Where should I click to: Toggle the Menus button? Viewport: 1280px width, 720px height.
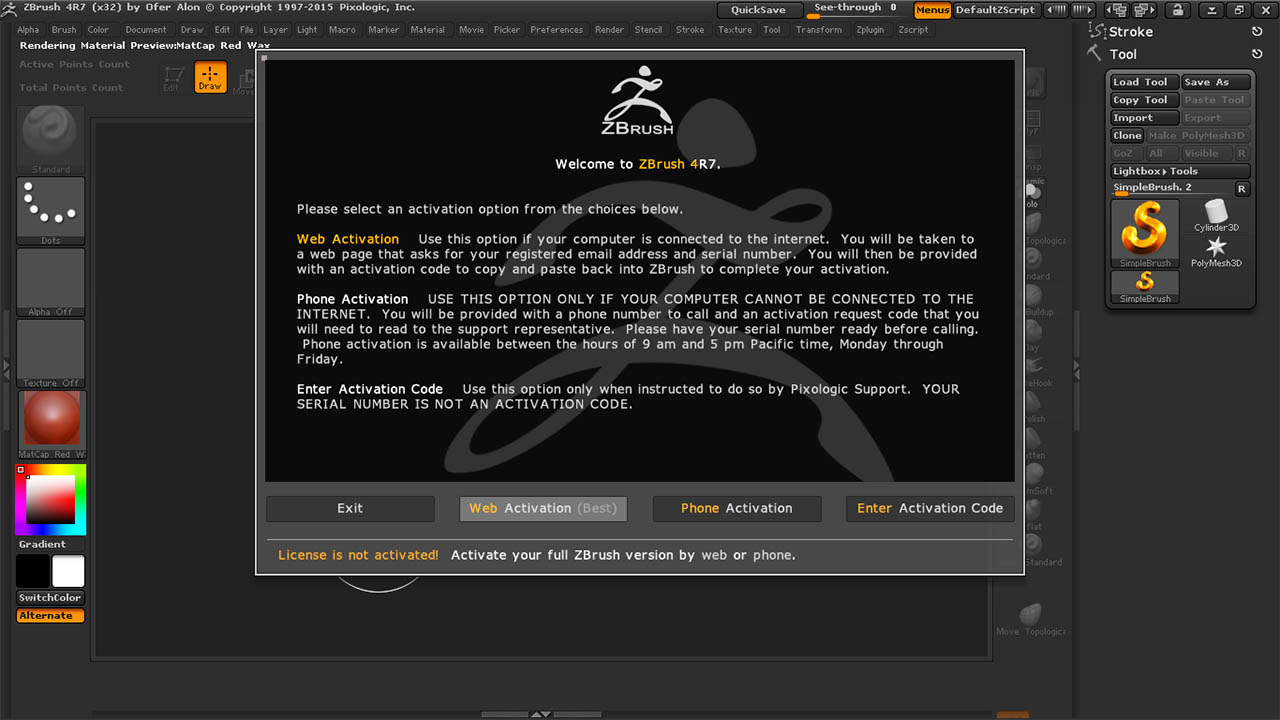932,10
